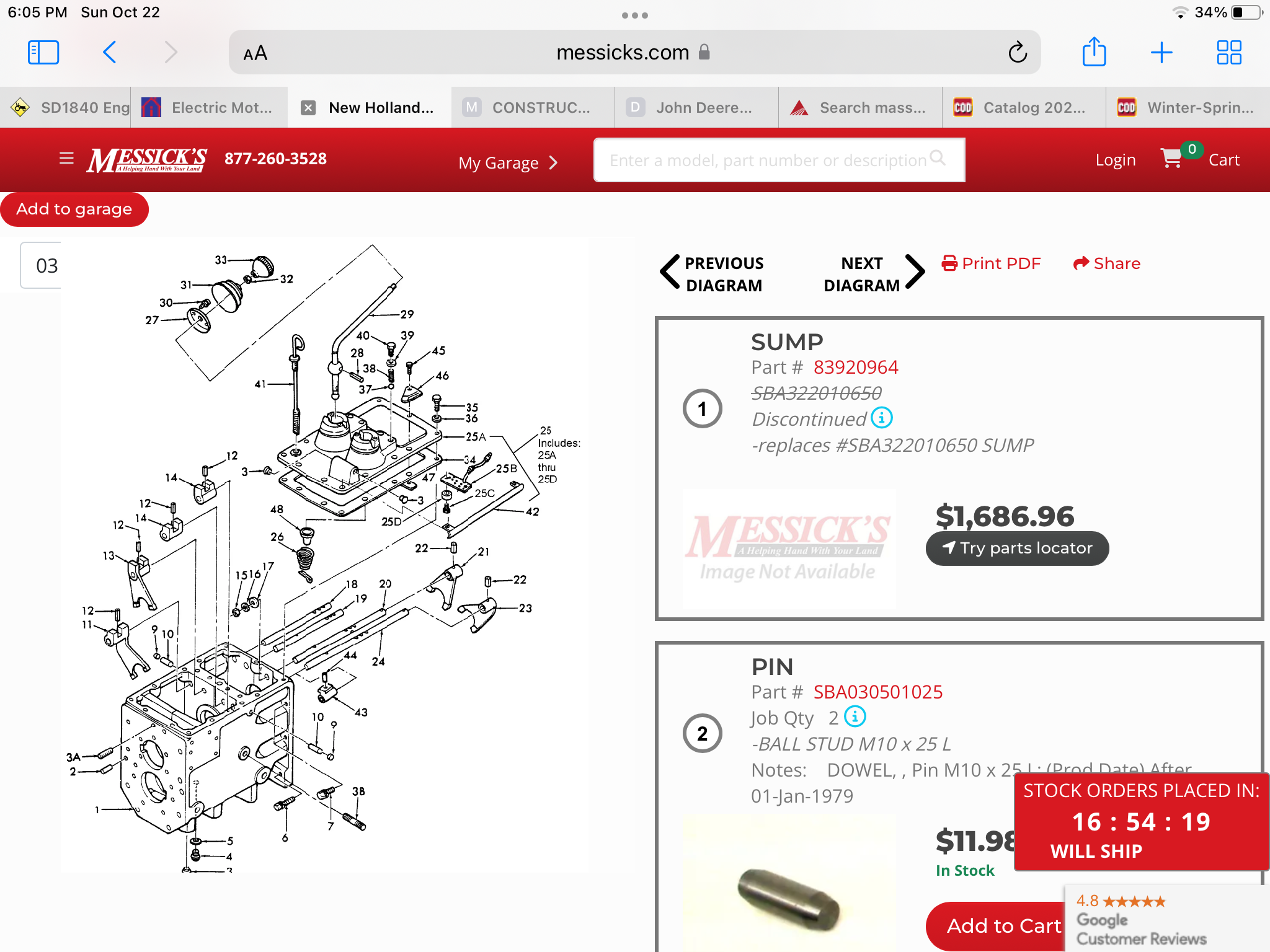Toggle the Safari sidebar icon
Viewport: 1270px width, 952px height.
43,53
